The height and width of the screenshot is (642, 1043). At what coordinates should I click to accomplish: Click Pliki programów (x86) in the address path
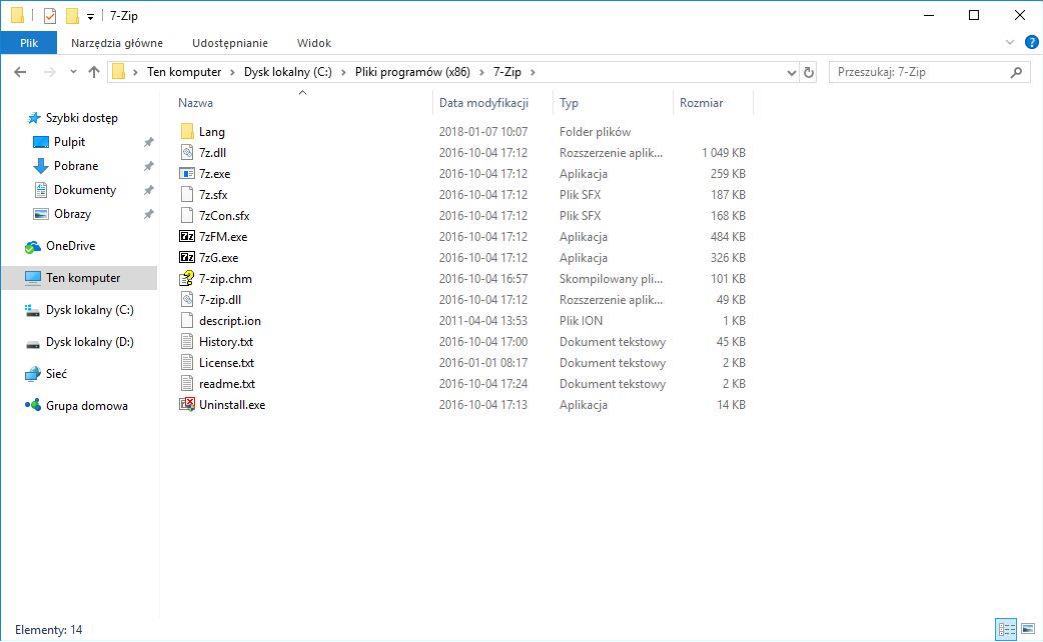[412, 72]
